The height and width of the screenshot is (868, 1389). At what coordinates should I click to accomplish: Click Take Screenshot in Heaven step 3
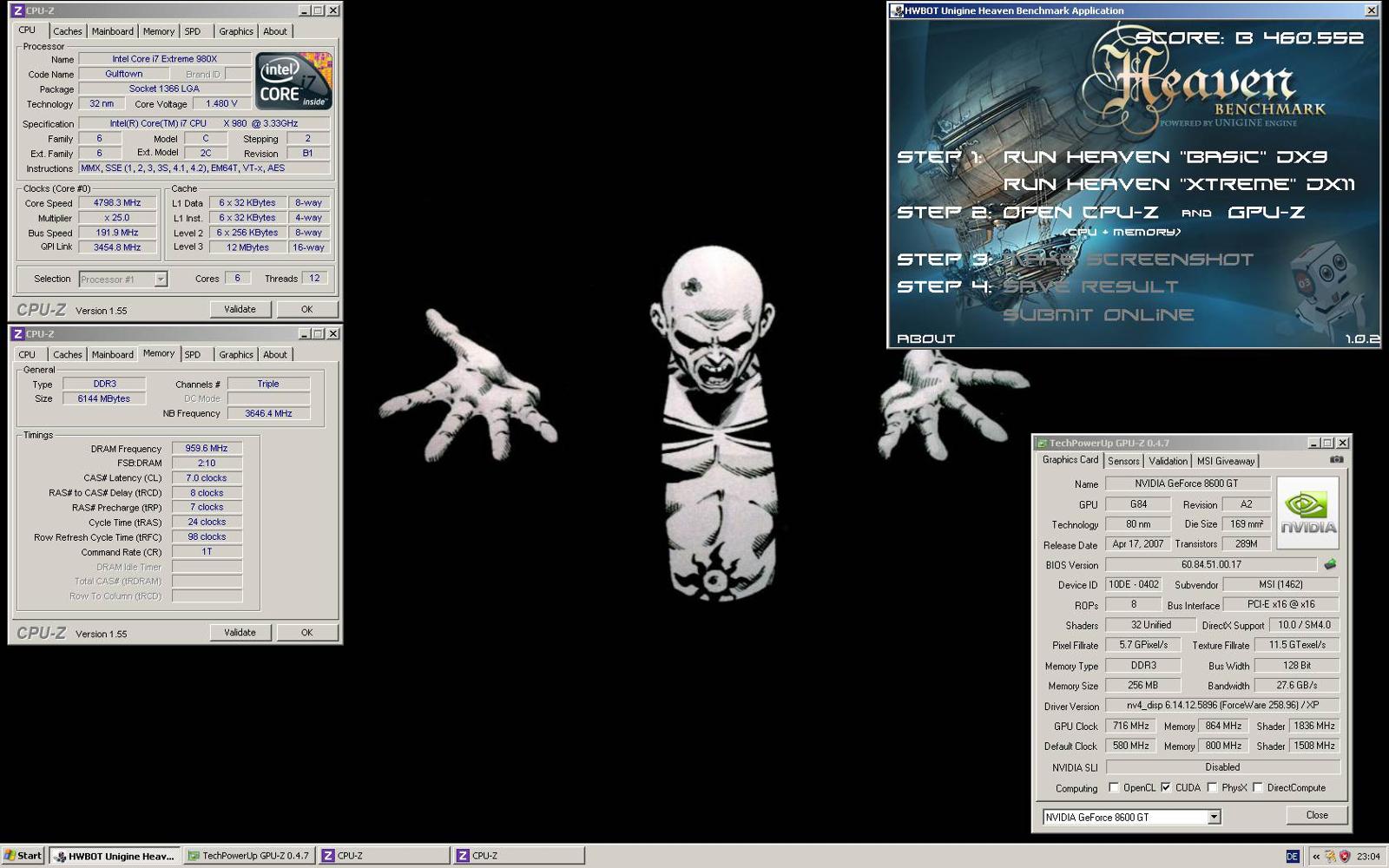click(x=1128, y=259)
